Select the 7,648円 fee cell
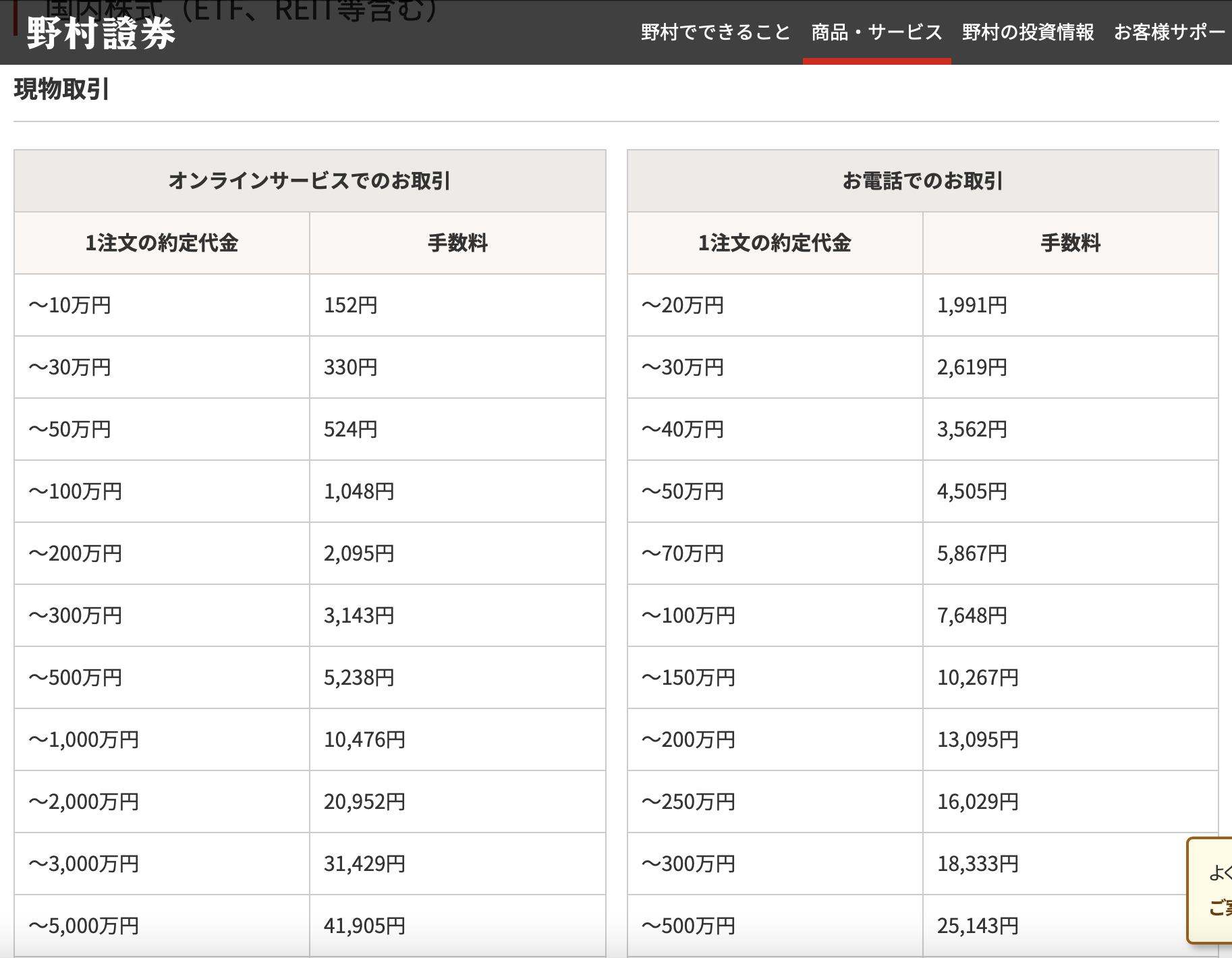Image resolution: width=1232 pixels, height=958 pixels. click(1071, 615)
